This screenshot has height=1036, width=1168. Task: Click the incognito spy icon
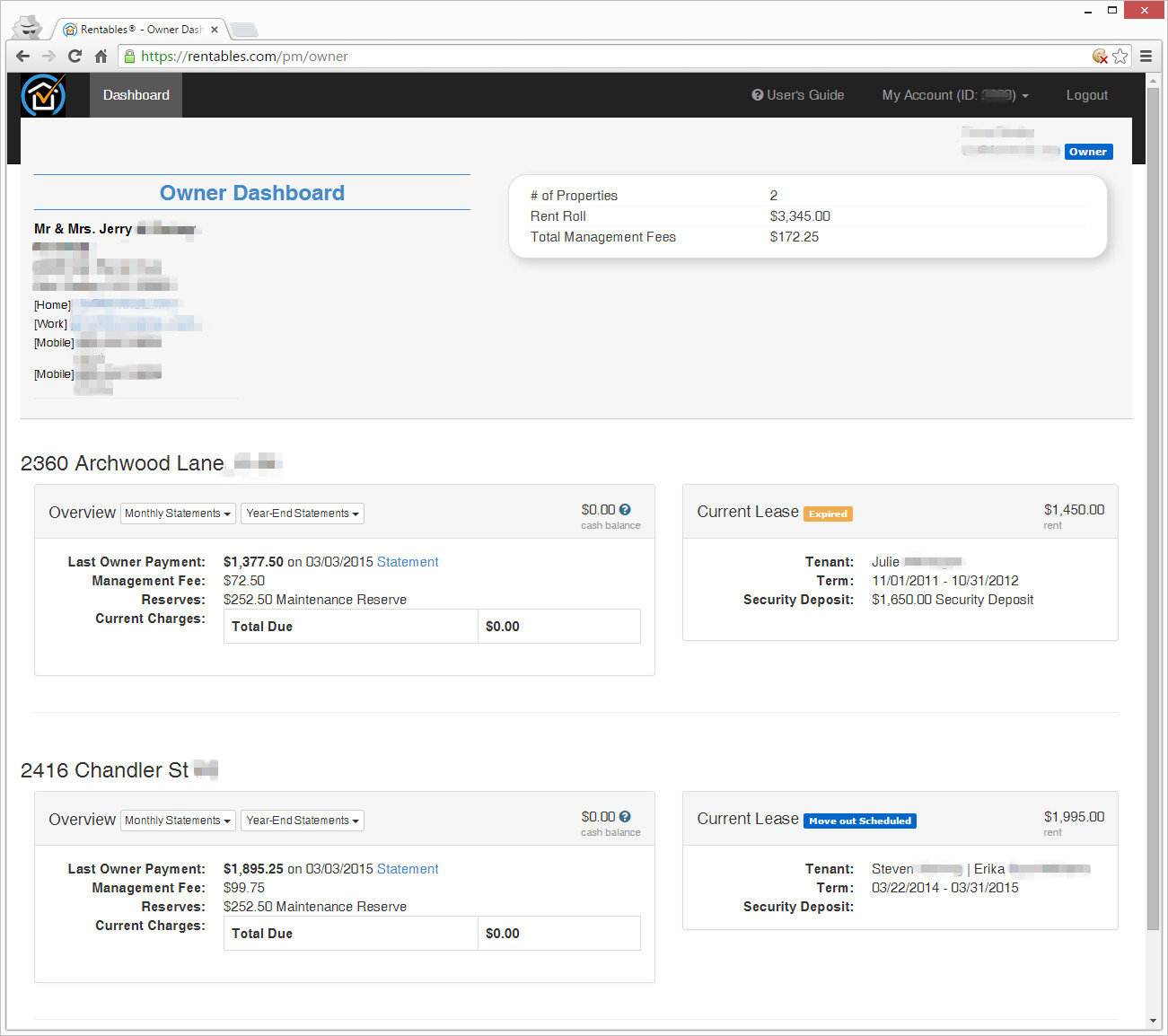(28, 26)
